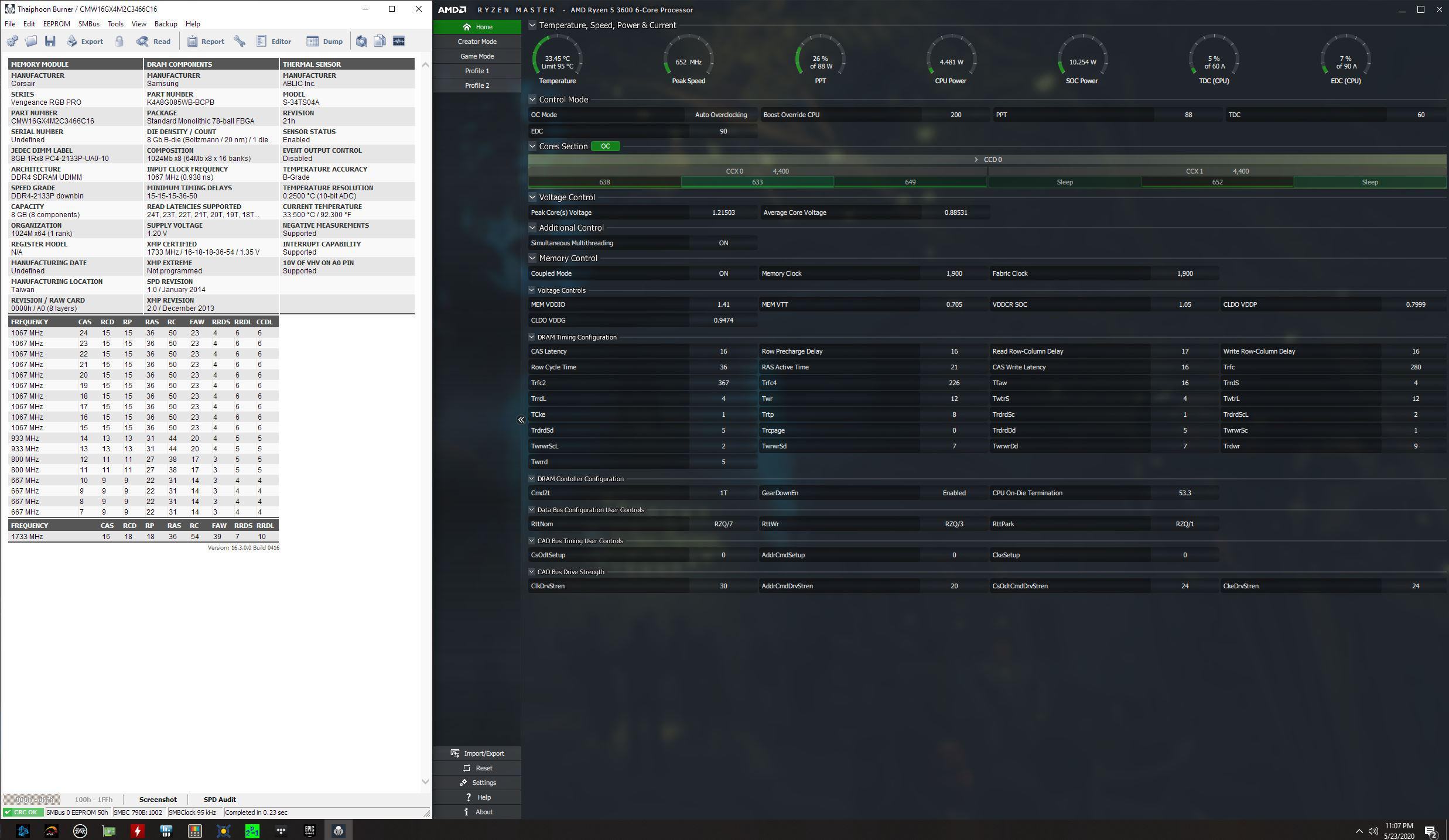Open Epic Games launcher from taskbar
1449x840 pixels.
310,830
